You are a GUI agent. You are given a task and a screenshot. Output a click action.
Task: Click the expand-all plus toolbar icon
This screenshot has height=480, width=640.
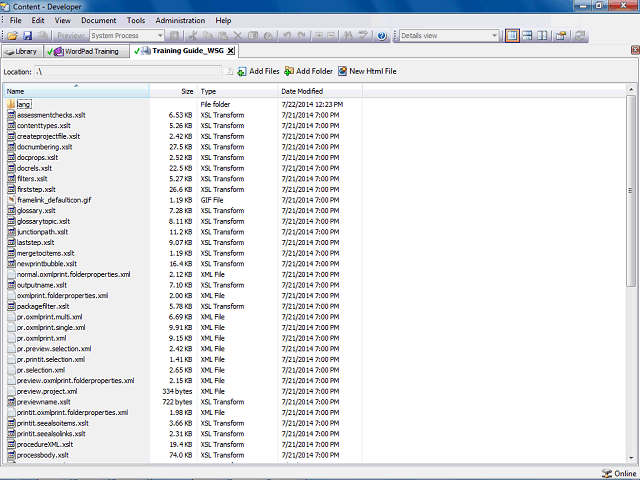[x=318, y=36]
